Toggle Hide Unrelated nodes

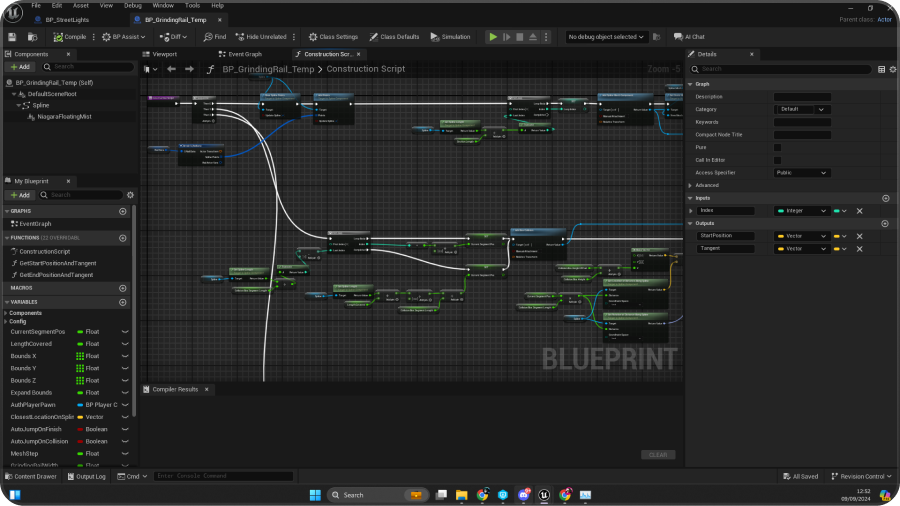tap(261, 37)
